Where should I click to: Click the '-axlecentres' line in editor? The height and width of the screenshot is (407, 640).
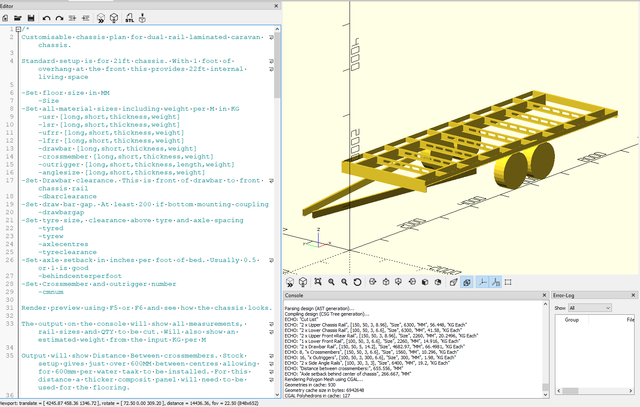tap(63, 244)
